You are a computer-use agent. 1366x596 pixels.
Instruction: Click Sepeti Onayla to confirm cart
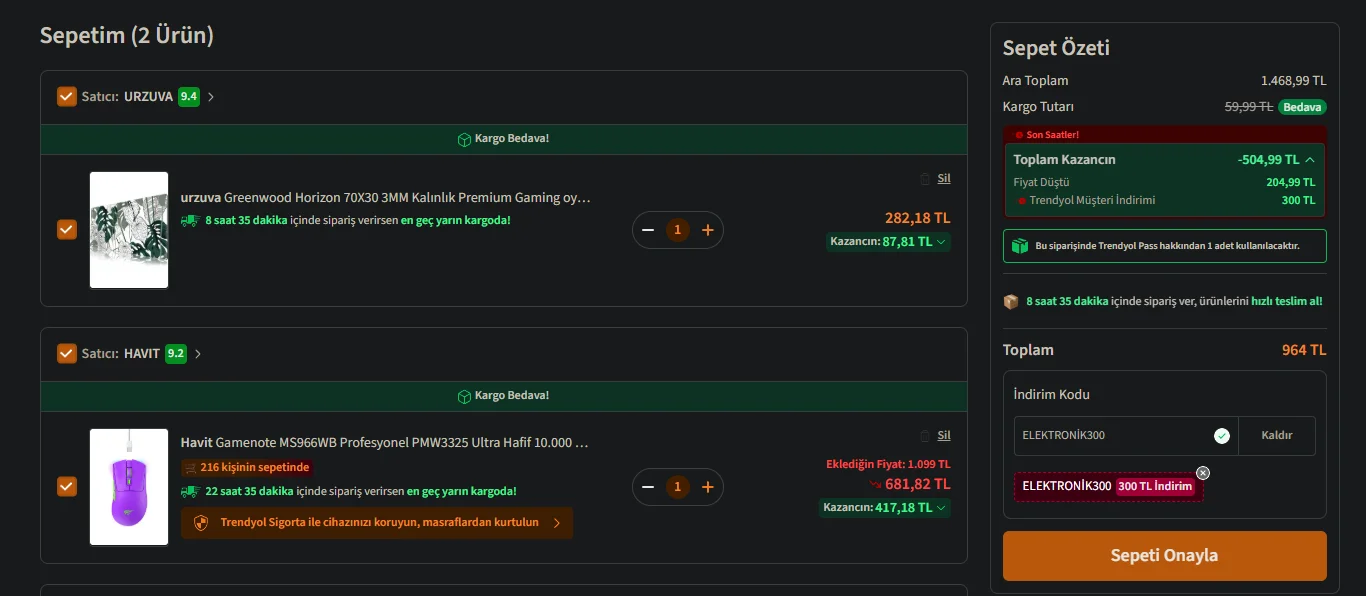[x=1164, y=556]
